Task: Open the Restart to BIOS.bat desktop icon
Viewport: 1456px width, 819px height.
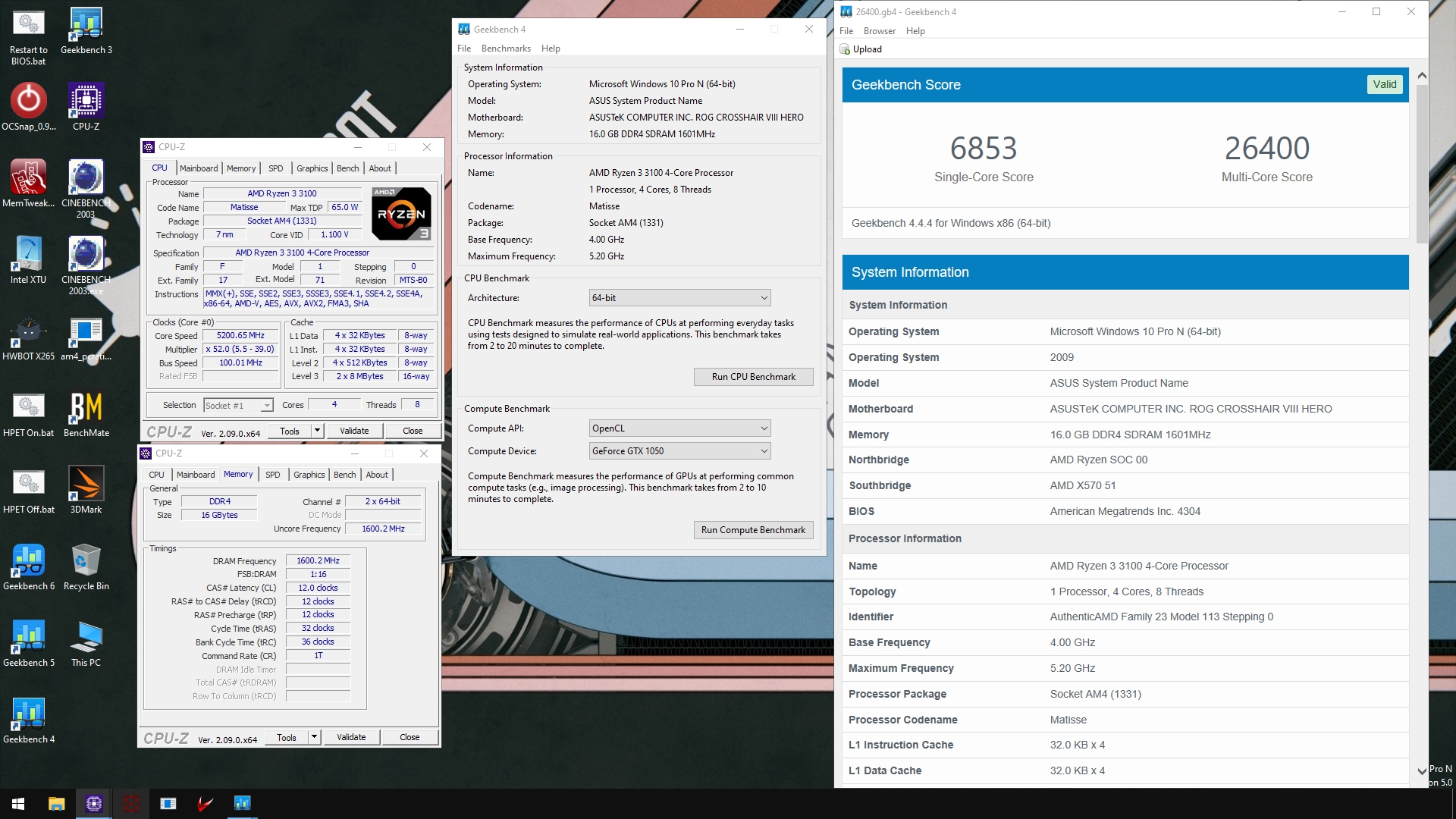Action: coord(28,36)
